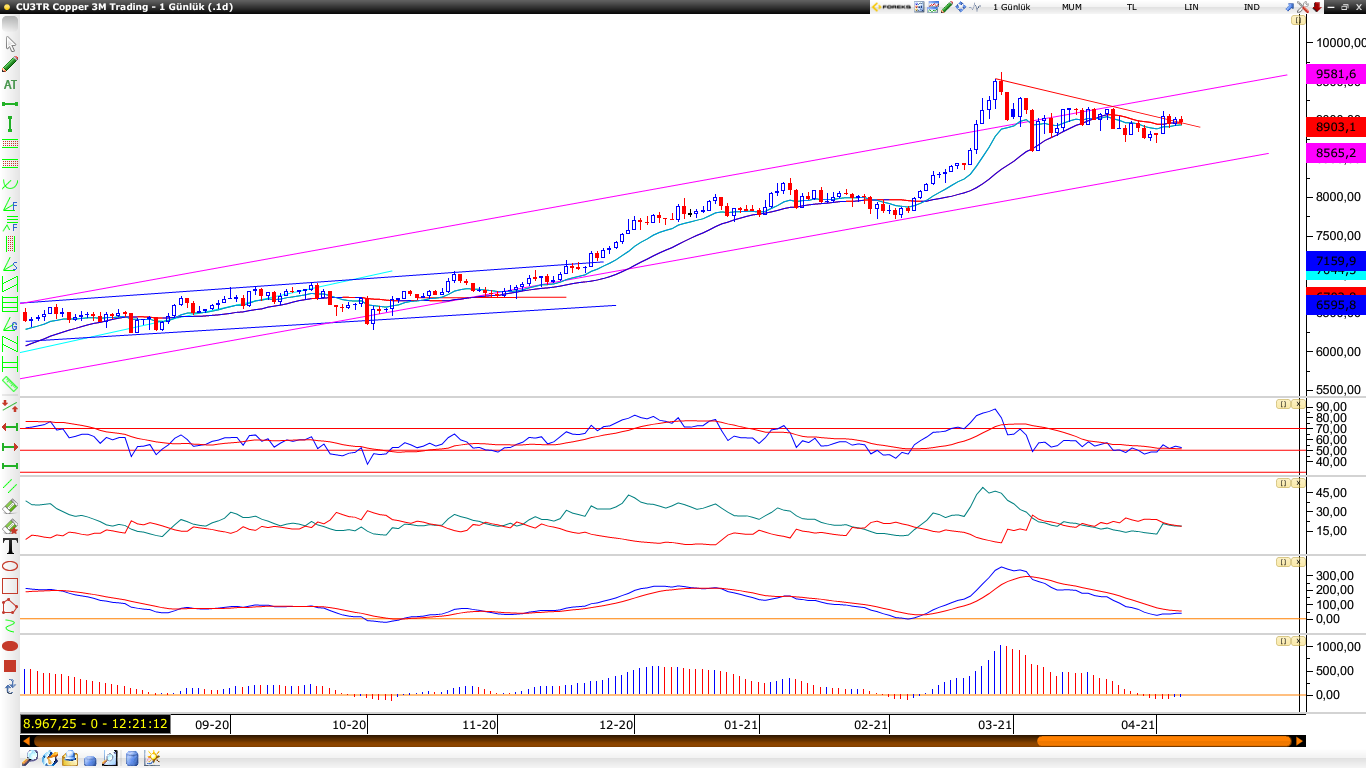Viewport: 1366px width, 768px height.
Task: Click the 03-21 date label on time axis
Action: [x=995, y=725]
